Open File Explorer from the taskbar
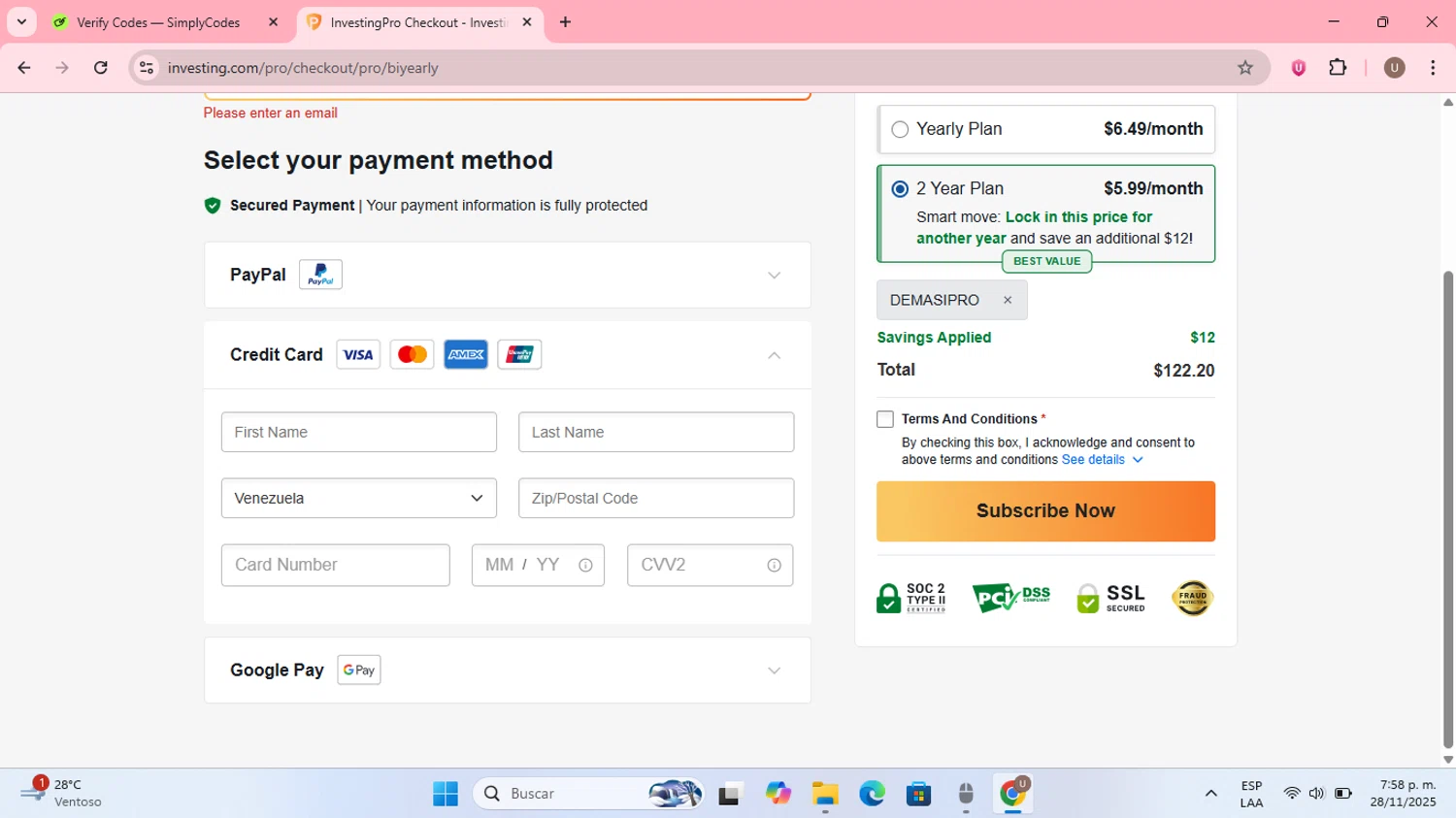The height and width of the screenshot is (818, 1456). pos(825,794)
